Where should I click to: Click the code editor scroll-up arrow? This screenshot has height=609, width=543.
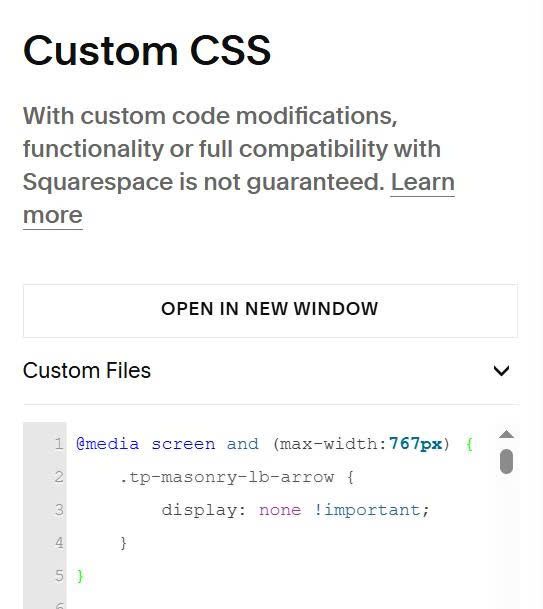click(x=506, y=434)
